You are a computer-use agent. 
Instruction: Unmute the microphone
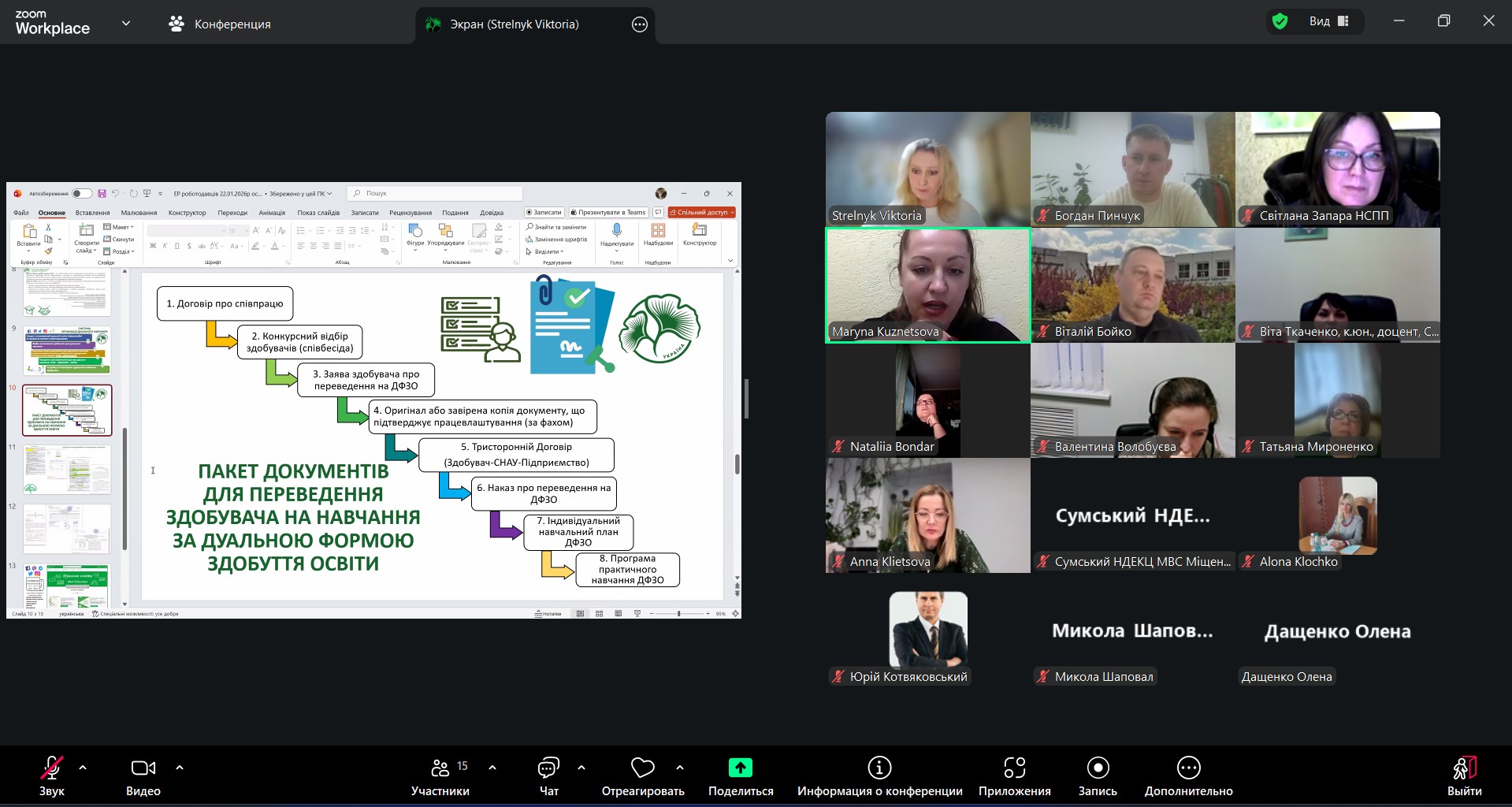pyautogui.click(x=52, y=776)
